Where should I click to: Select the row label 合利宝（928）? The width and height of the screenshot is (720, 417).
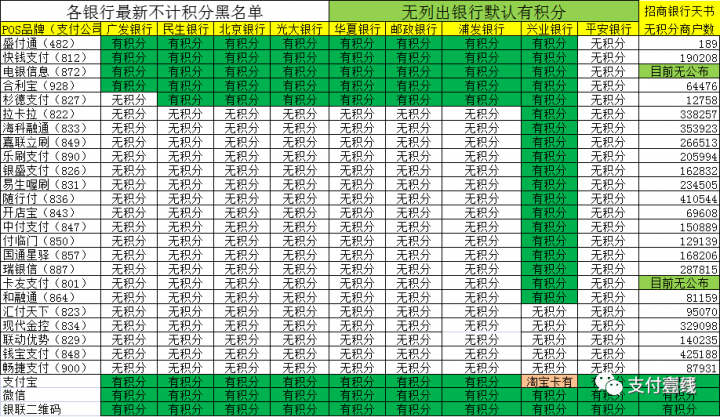[x=51, y=86]
